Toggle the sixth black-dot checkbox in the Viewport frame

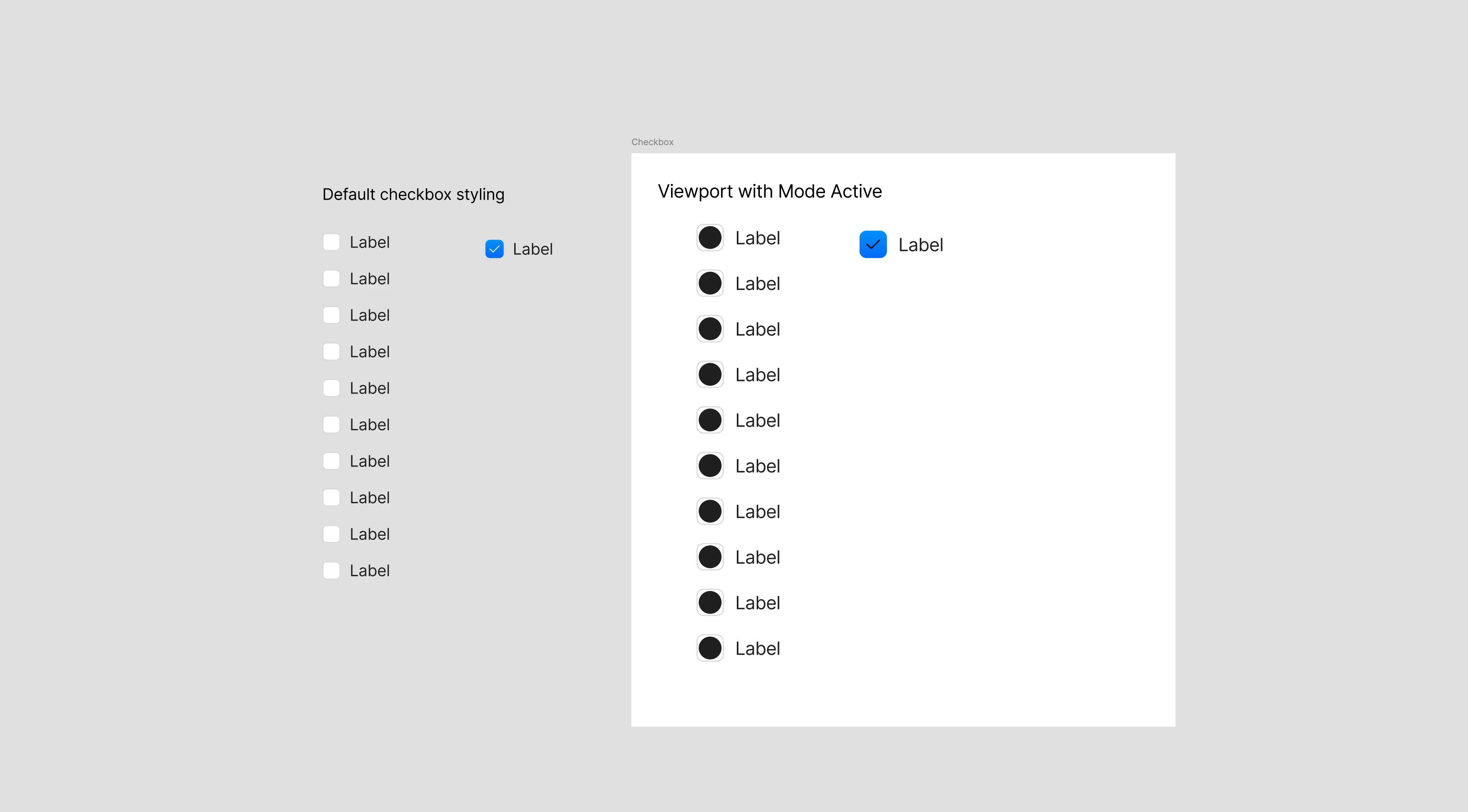point(710,466)
